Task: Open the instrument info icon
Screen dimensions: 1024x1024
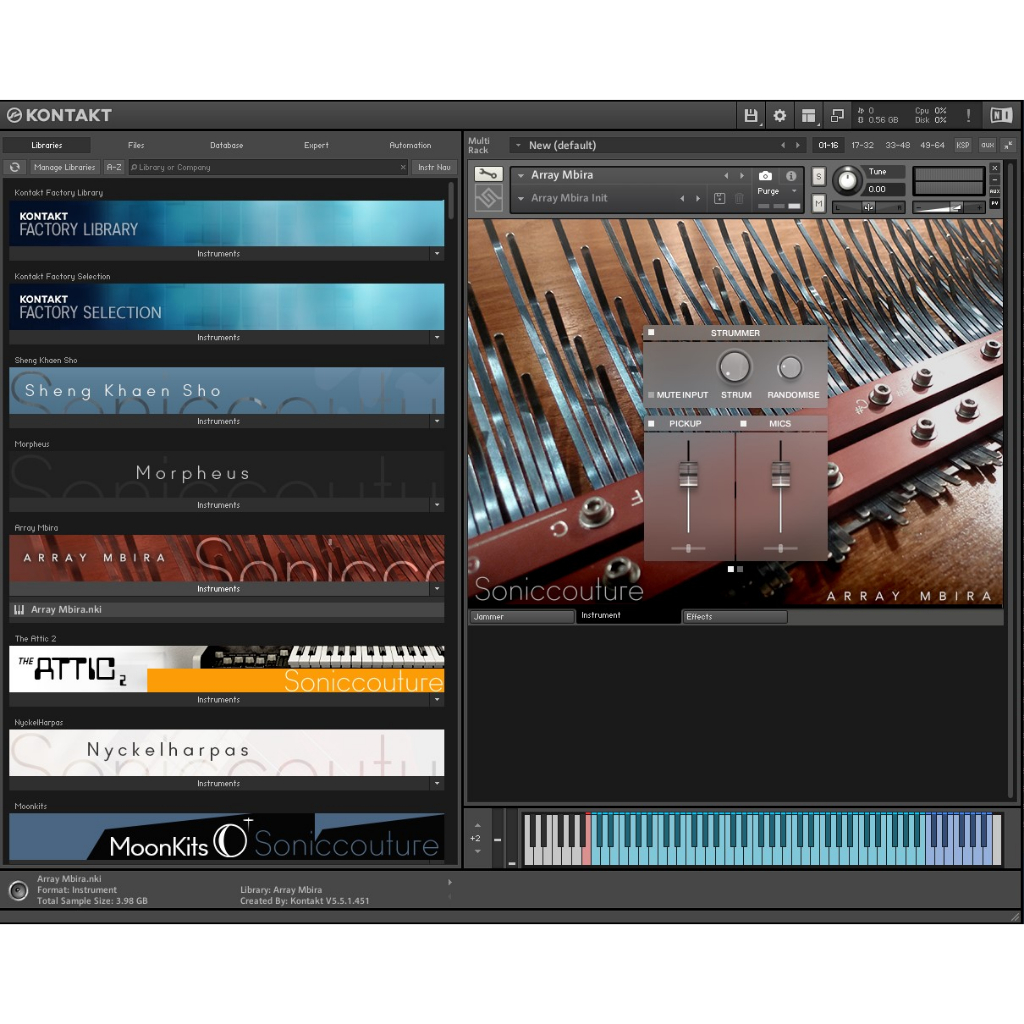Action: click(791, 176)
